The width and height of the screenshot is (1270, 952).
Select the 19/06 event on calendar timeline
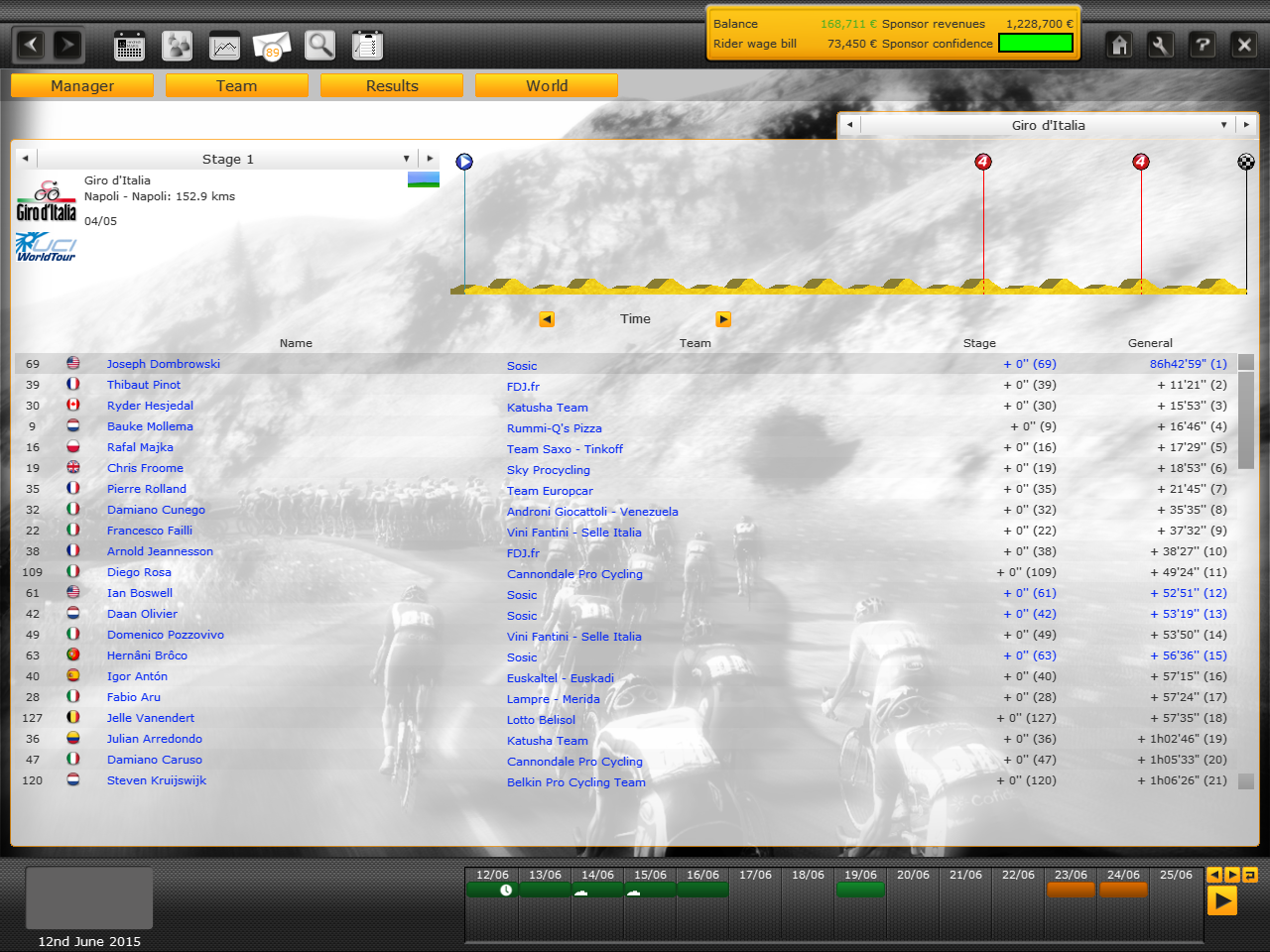pos(860,889)
